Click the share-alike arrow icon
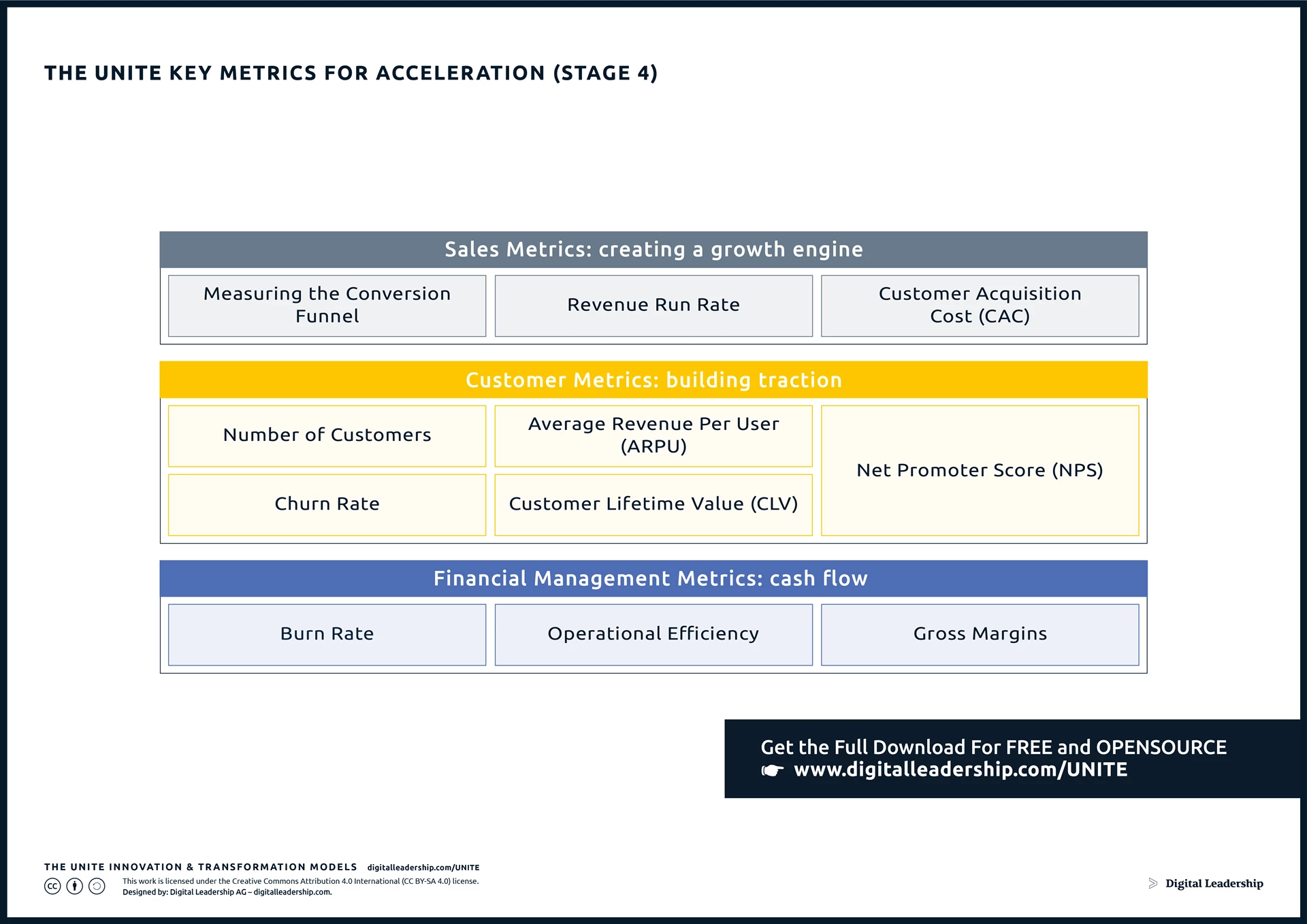1307x924 pixels. pos(97,887)
